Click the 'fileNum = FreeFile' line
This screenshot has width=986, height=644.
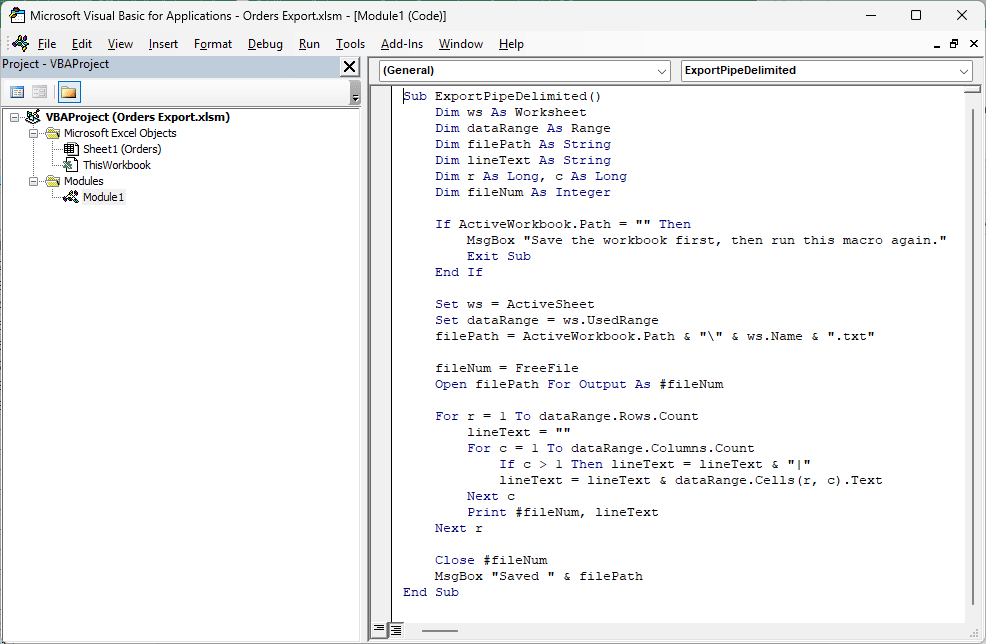(507, 369)
